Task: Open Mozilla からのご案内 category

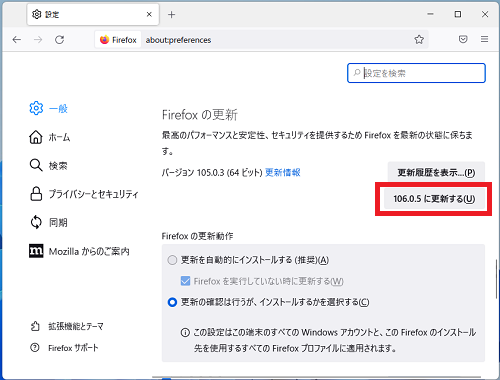Action: pyautogui.click(x=79, y=251)
